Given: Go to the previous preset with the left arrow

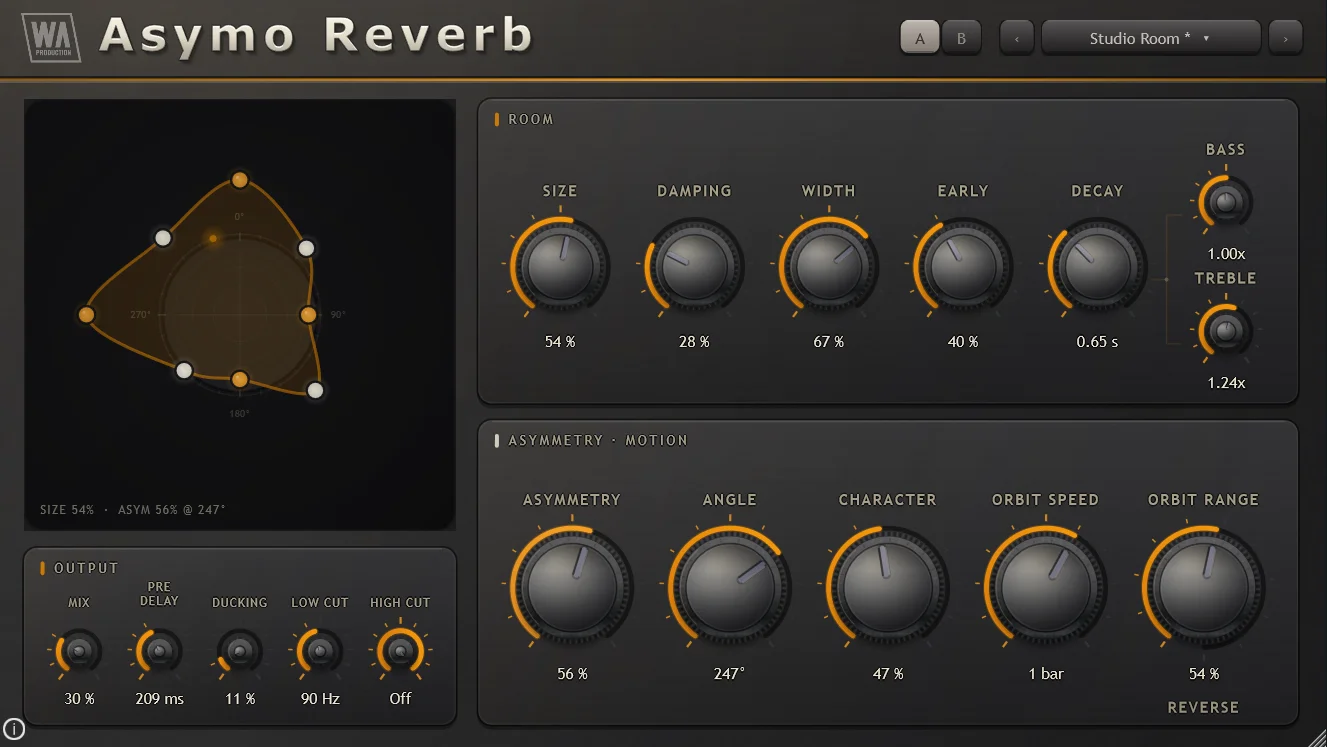Looking at the screenshot, I should coord(1017,39).
